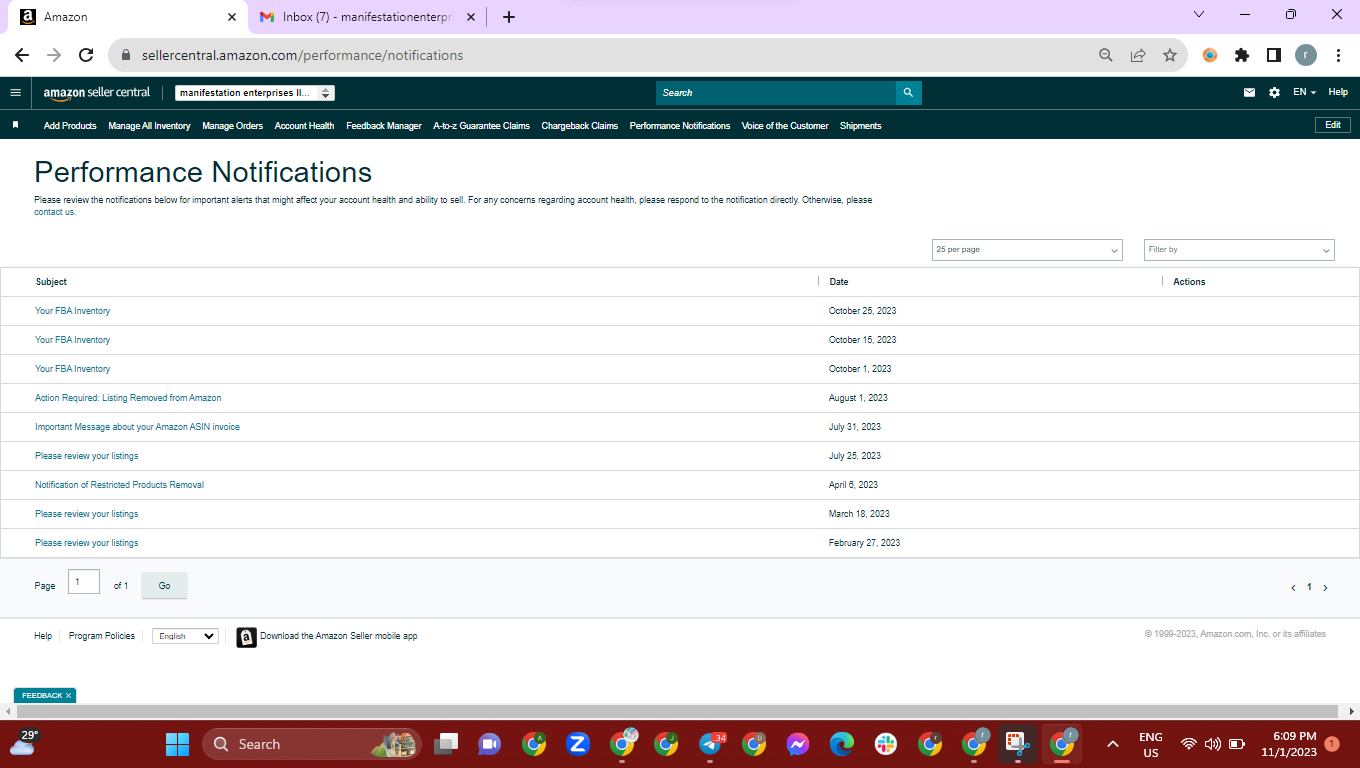Bookmark this page with the star icon

click(1170, 56)
